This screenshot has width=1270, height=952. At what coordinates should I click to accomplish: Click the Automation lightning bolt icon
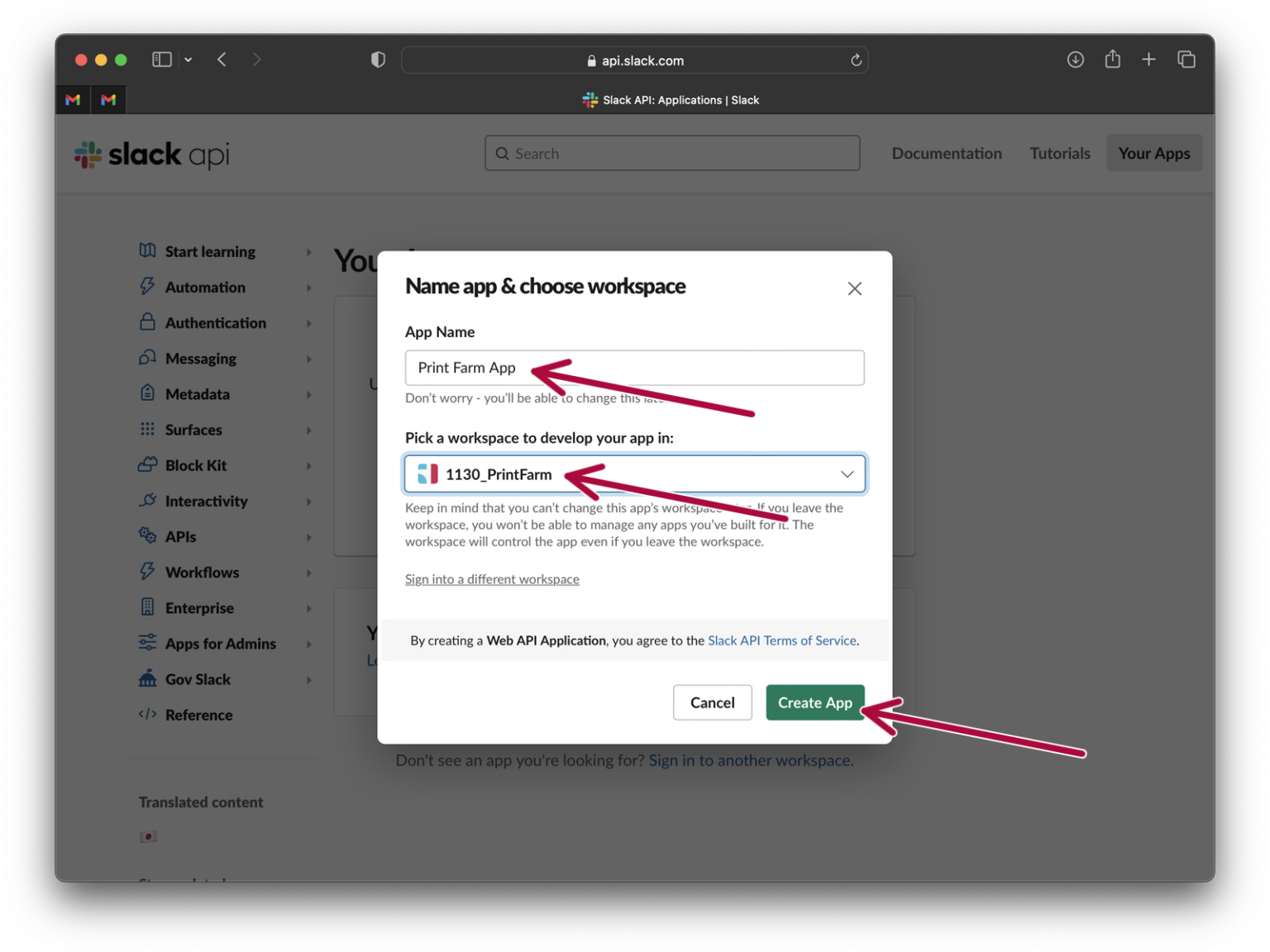(147, 287)
